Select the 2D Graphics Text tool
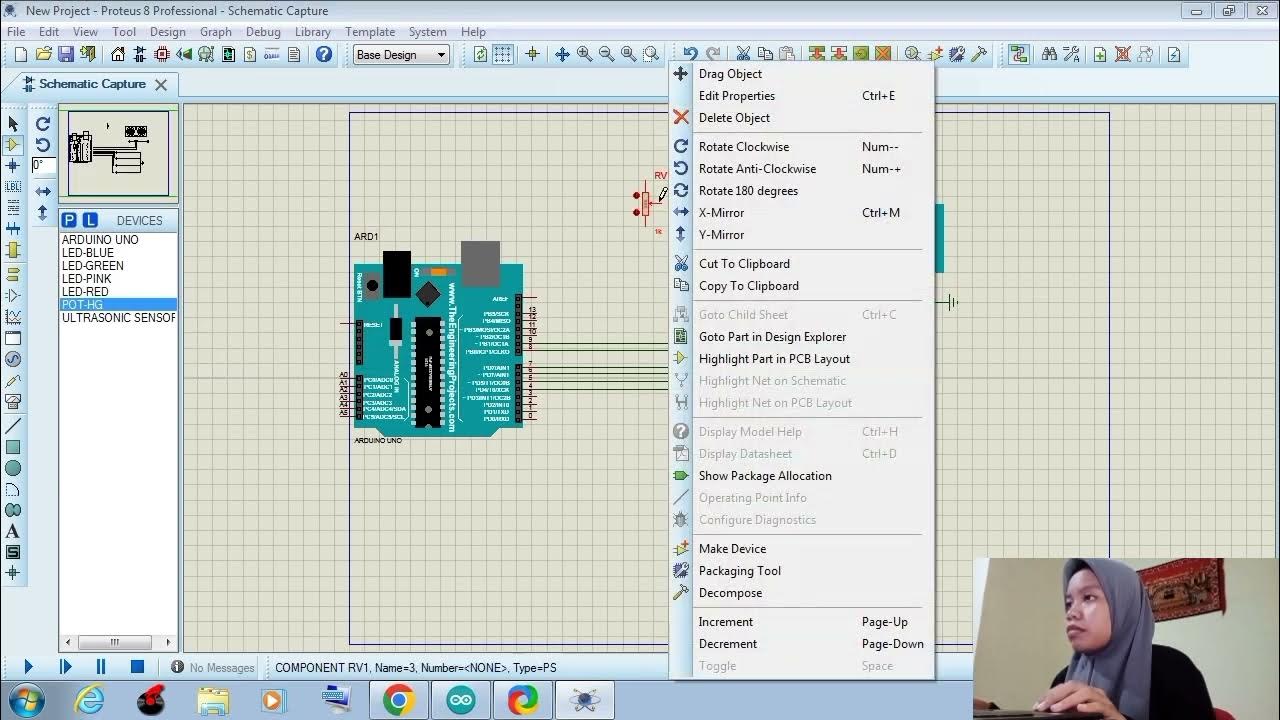 click(x=13, y=531)
